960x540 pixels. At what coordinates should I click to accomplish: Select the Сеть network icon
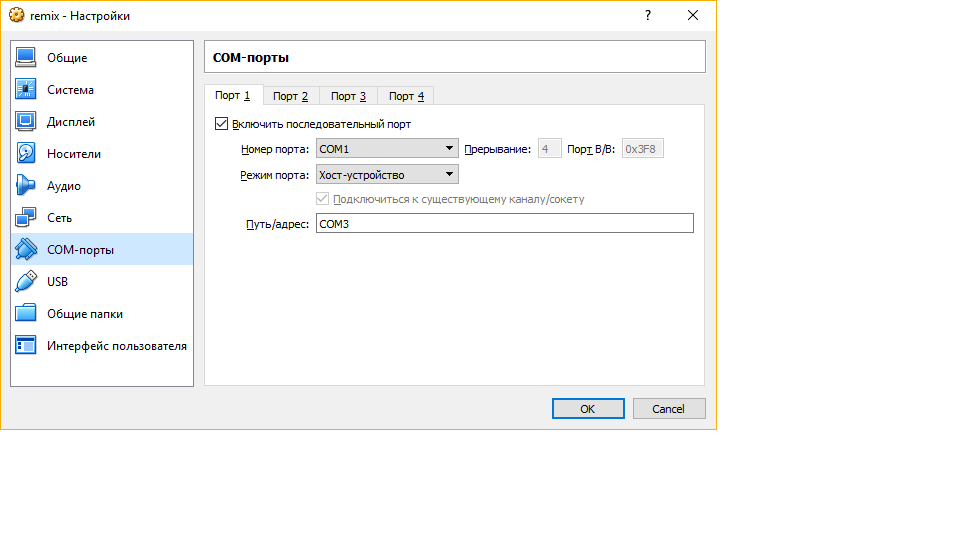tap(26, 218)
